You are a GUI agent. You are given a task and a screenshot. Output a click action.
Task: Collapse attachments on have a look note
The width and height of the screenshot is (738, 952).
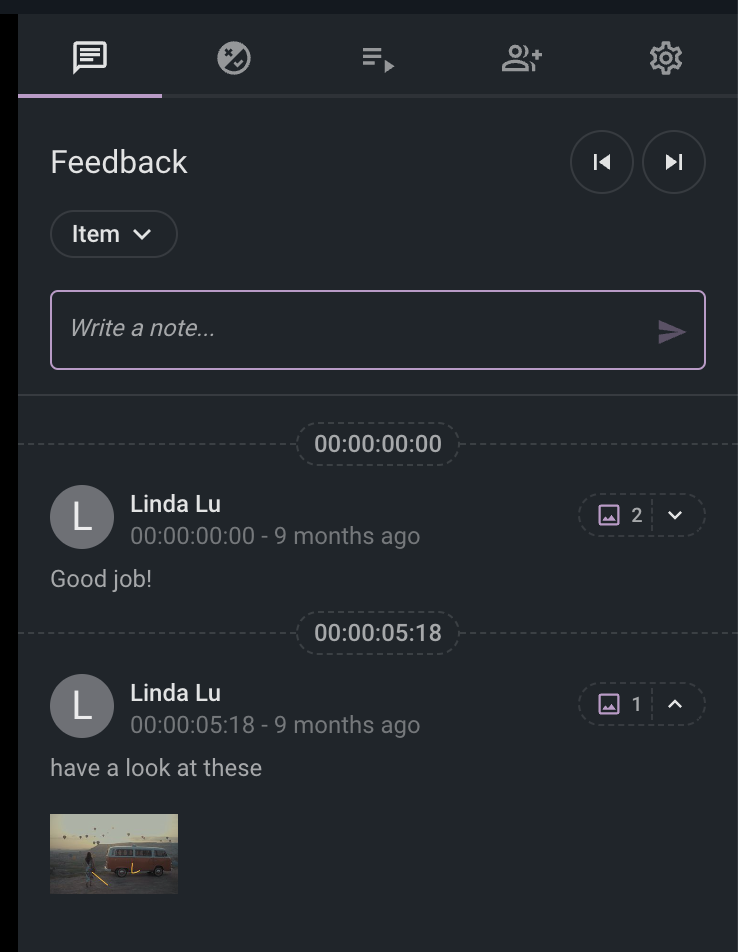click(x=675, y=704)
